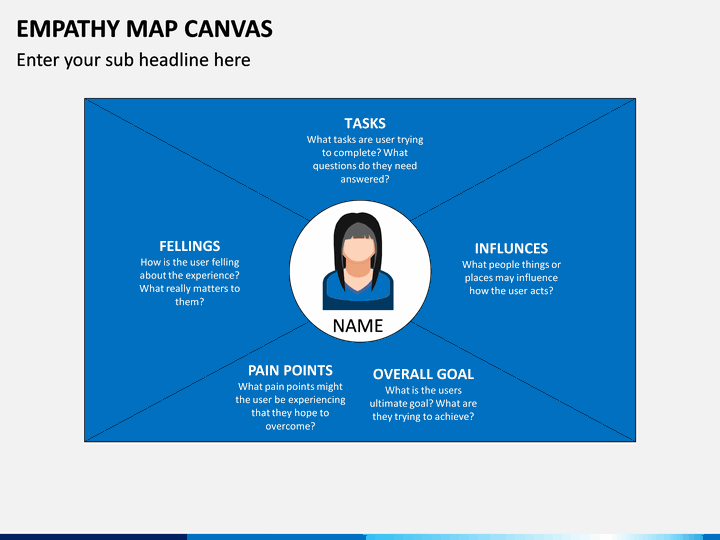Click the 'What people things or places' paragraph
This screenshot has width=720, height=540.
point(511,278)
